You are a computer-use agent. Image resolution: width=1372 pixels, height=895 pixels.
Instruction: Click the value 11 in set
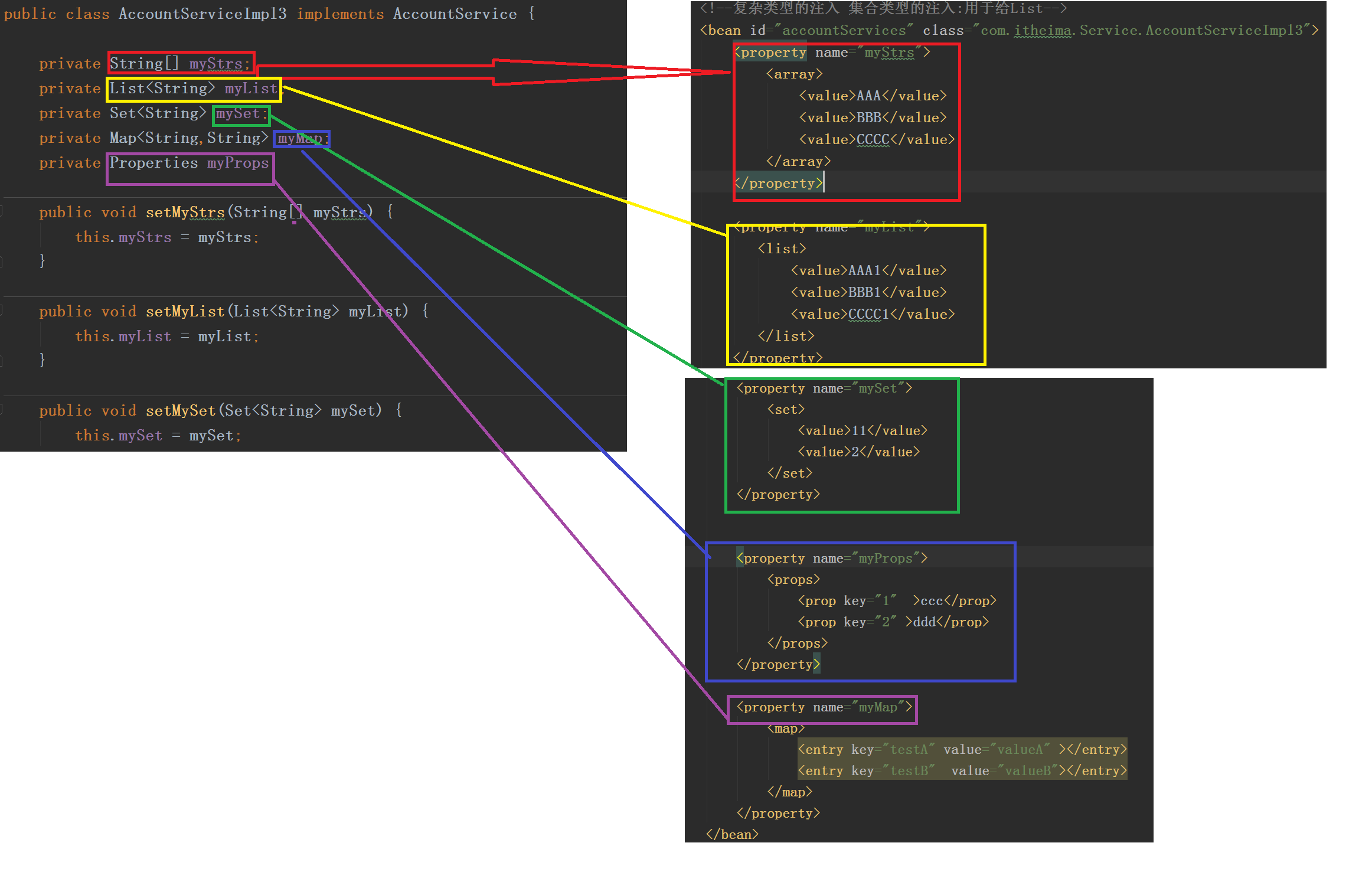pos(859,430)
